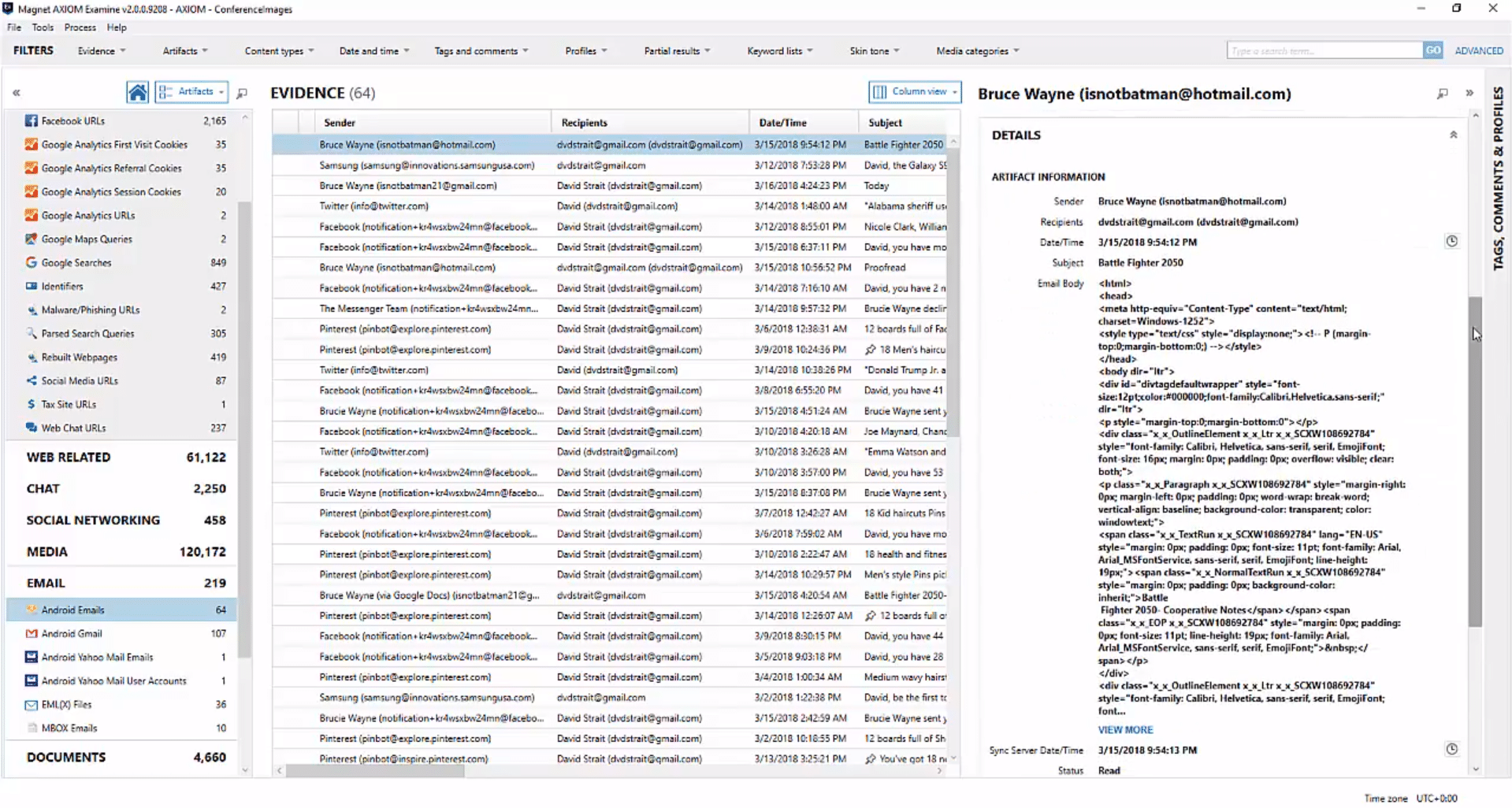
Task: Click the evidence table horizontal scrollbar
Action: pos(376,771)
